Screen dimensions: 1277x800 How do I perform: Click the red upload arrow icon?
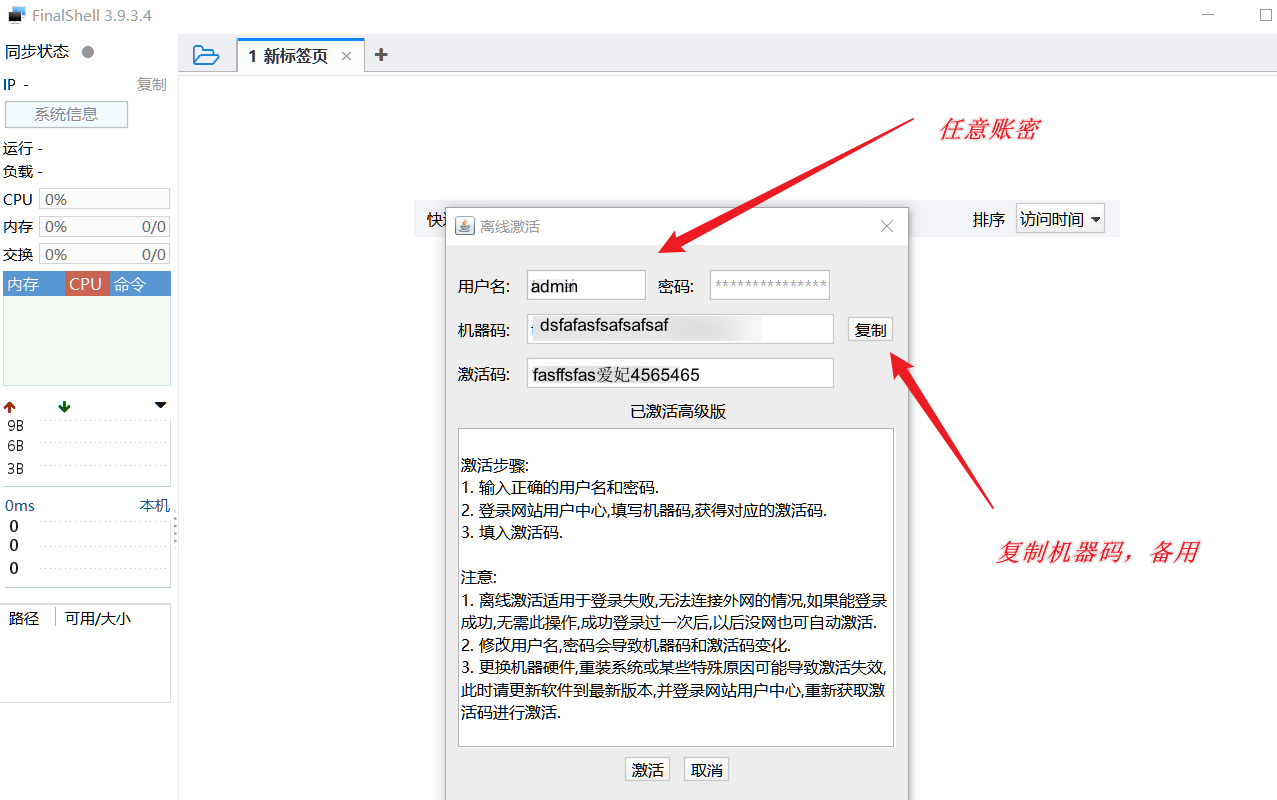(10, 407)
